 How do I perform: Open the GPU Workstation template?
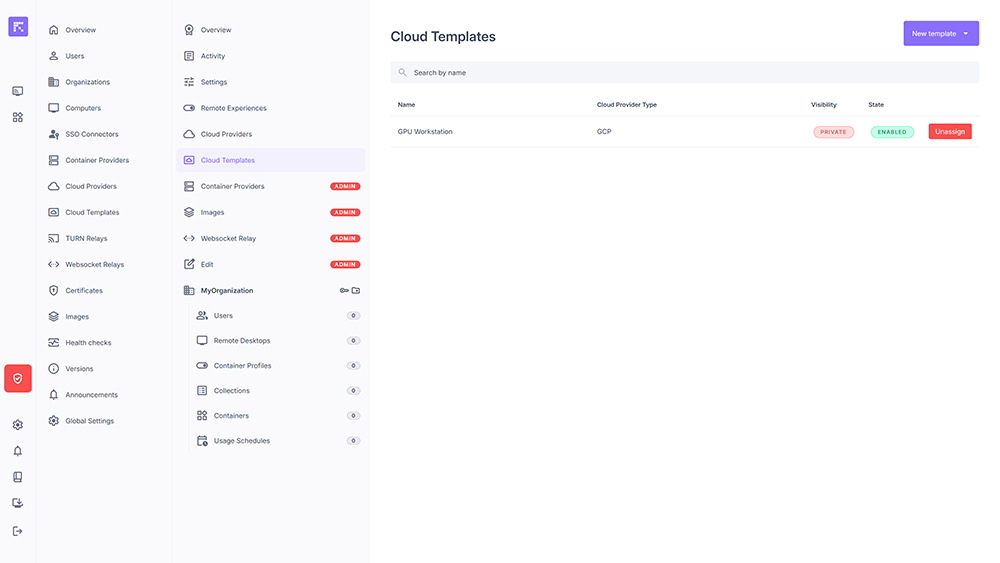425,132
